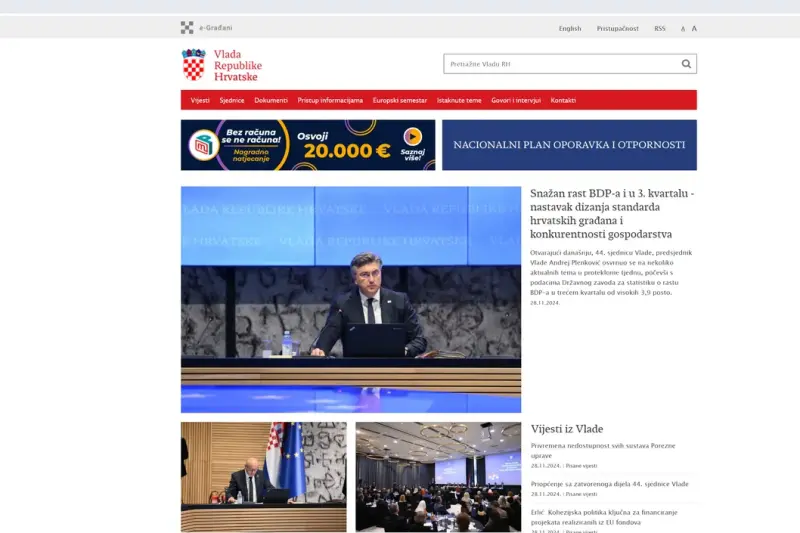Open the Kontakti menu
The image size is (800, 533).
563,100
